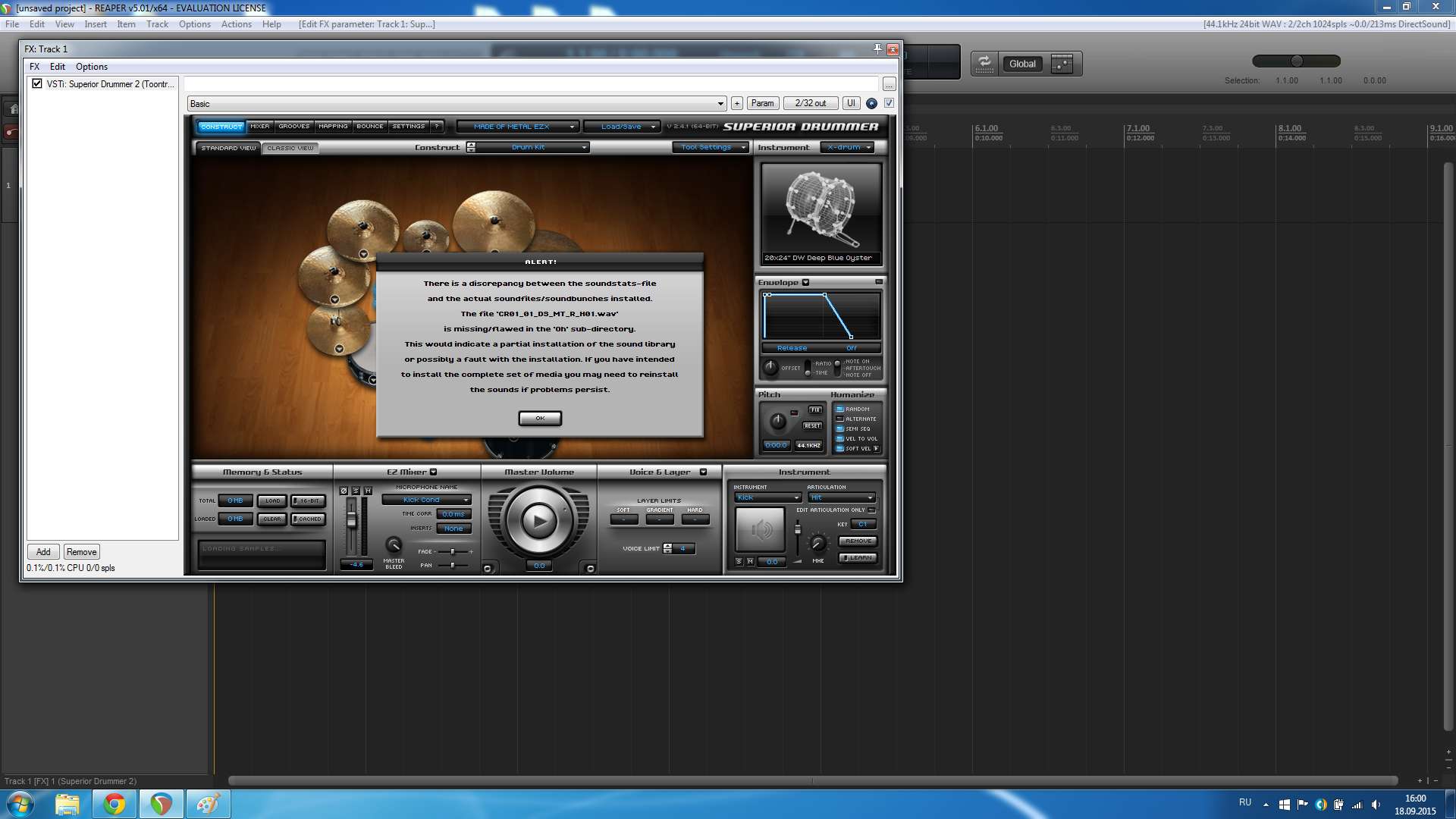Uncheck the VSTi Superior Drummer 2 checkbox
Viewport: 1456px width, 819px height.
[37, 83]
